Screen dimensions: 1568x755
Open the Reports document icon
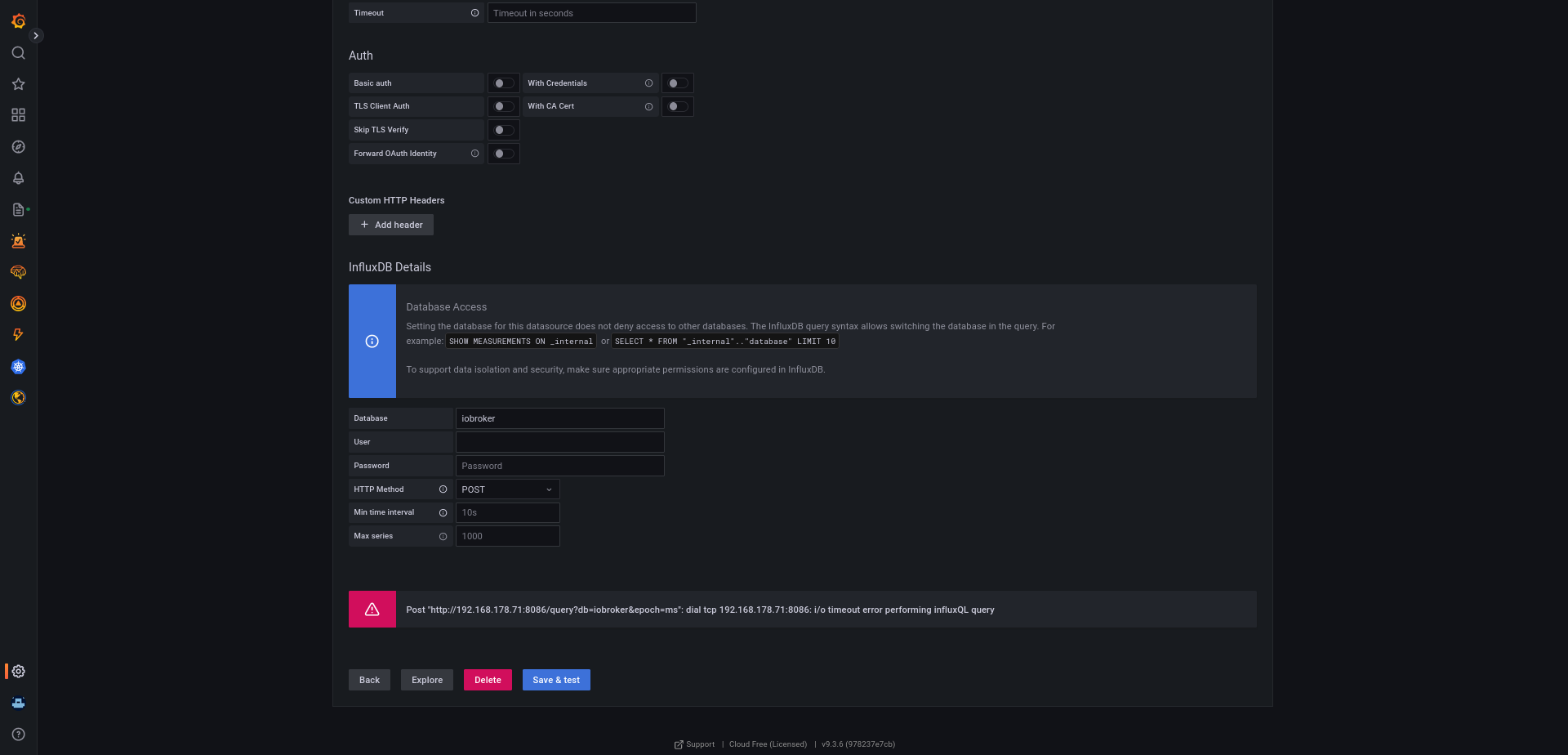pos(18,210)
